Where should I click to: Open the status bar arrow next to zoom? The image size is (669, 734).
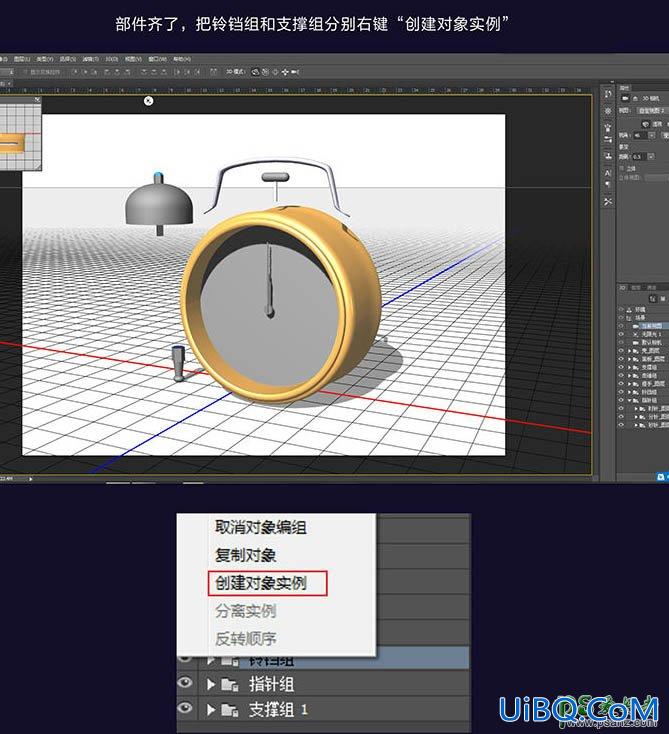tap(31, 478)
